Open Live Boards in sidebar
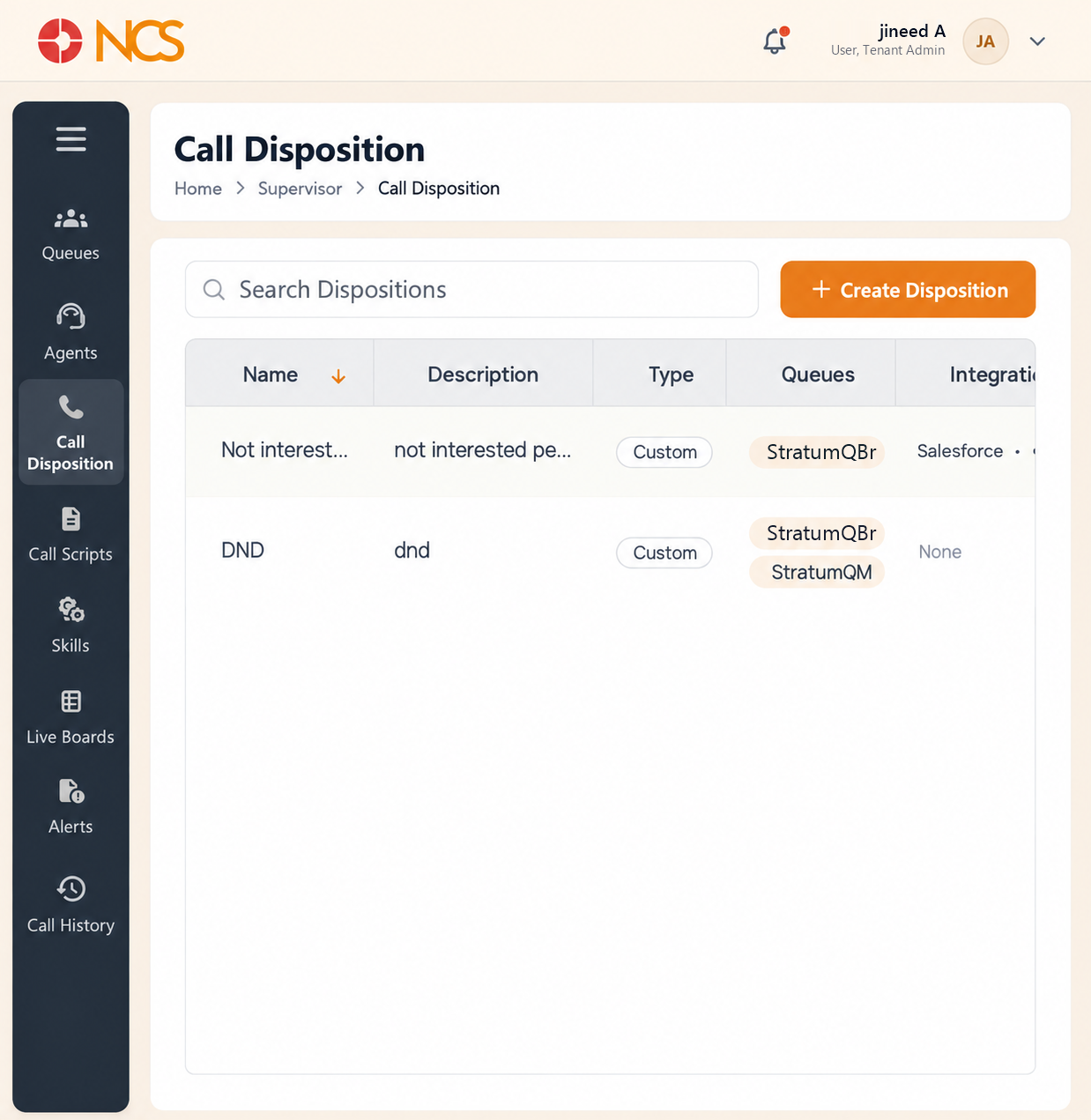The width and height of the screenshot is (1091, 1120). 71,718
